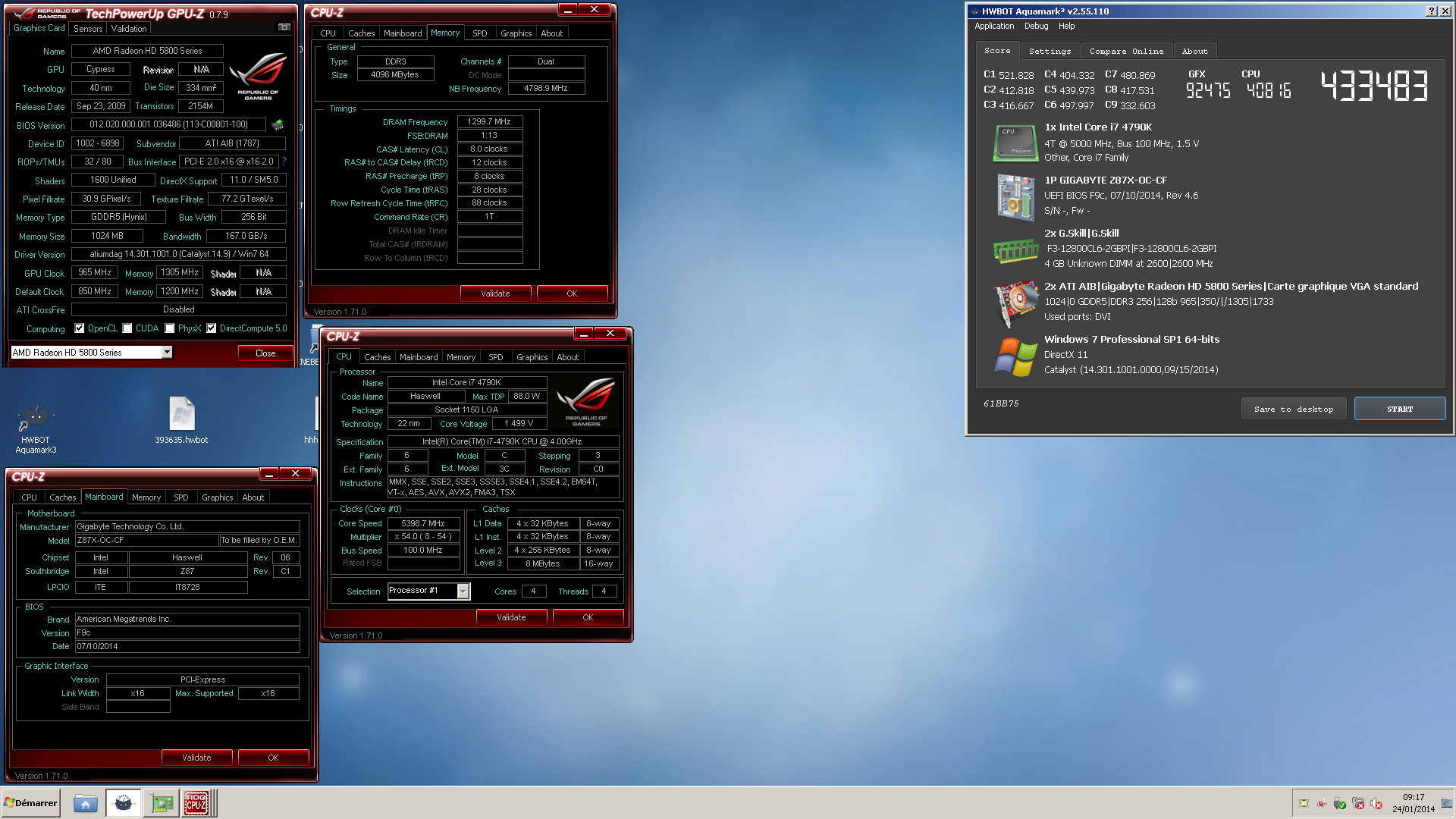Viewport: 1456px width, 819px height.
Task: Switch to the Validation tab in GPU-Z
Action: [x=129, y=29]
